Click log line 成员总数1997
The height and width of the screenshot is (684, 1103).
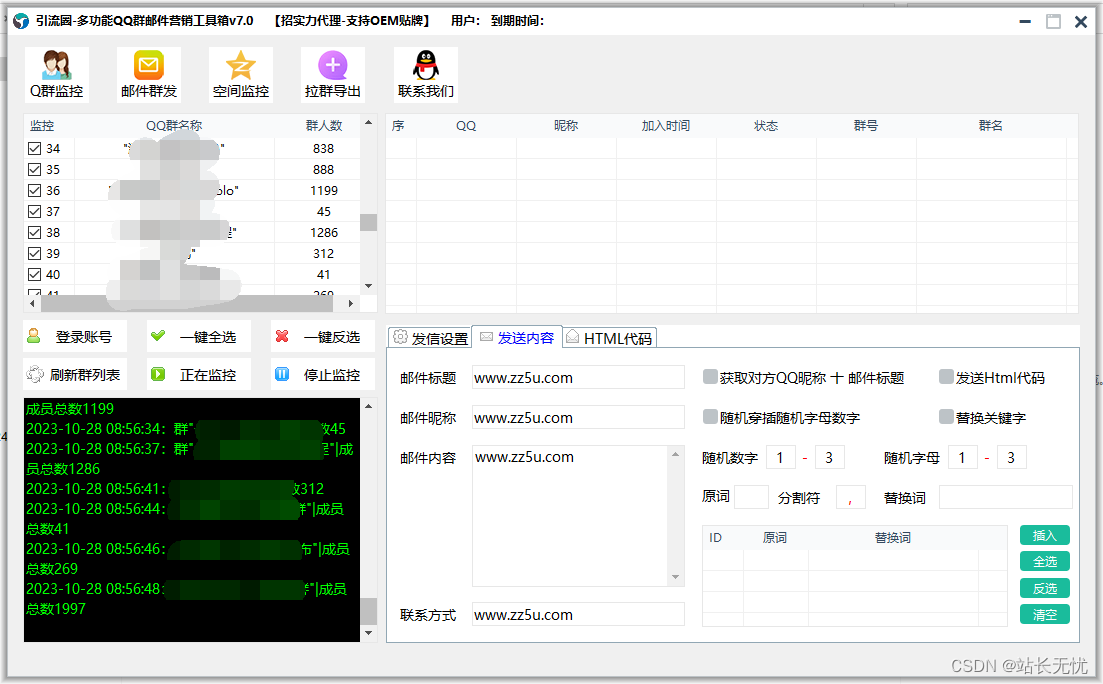click(56, 609)
